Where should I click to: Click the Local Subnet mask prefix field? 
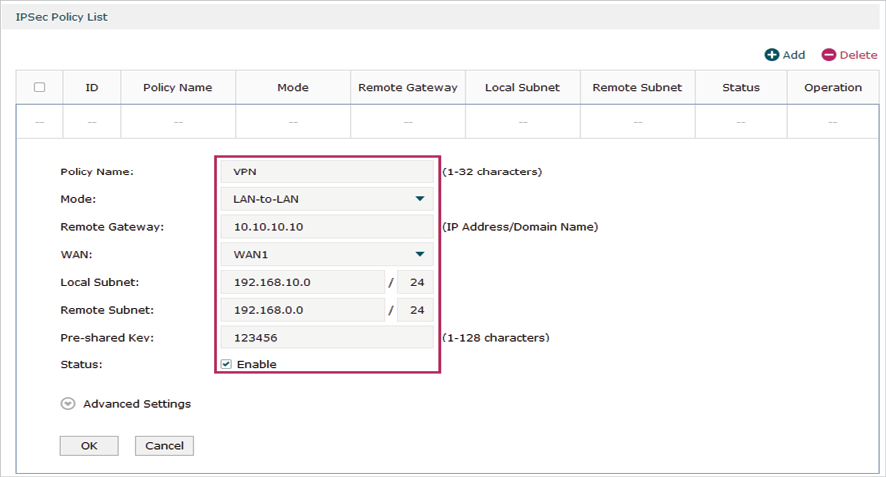coord(416,282)
